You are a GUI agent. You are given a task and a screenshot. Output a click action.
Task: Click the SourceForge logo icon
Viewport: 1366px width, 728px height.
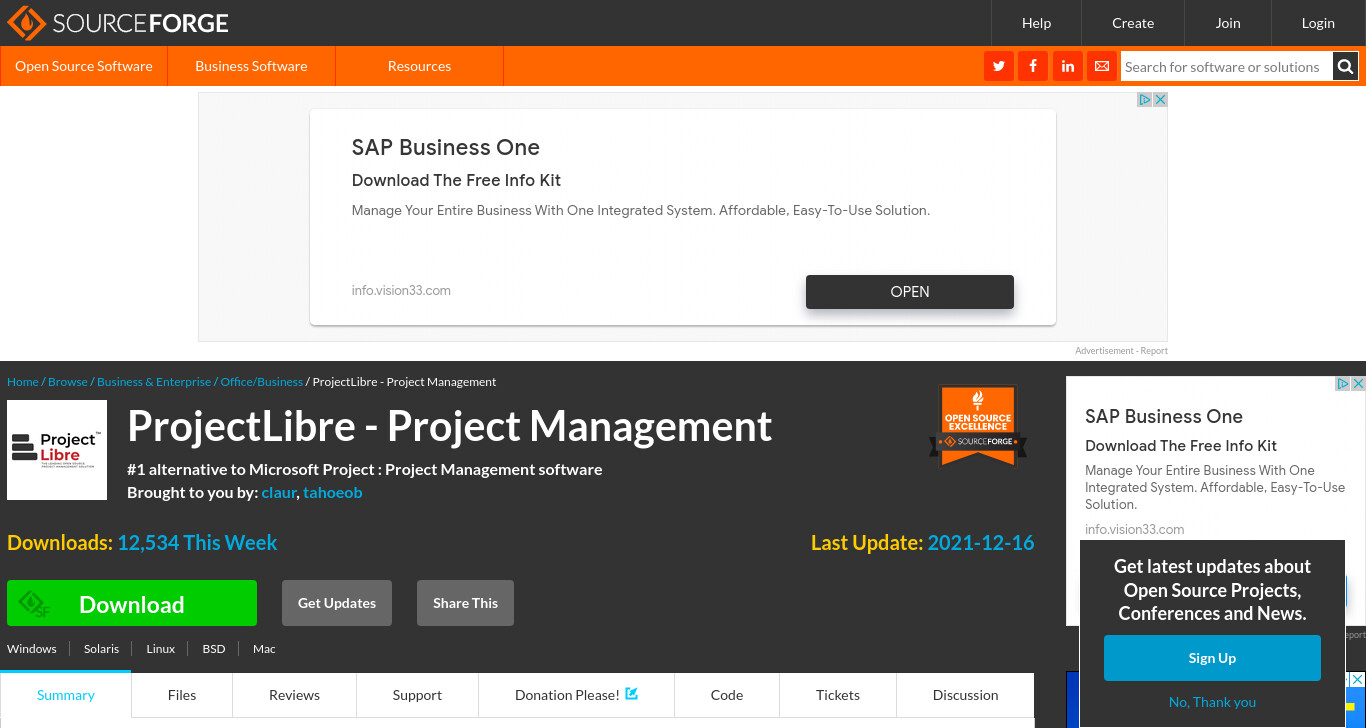(x=26, y=22)
